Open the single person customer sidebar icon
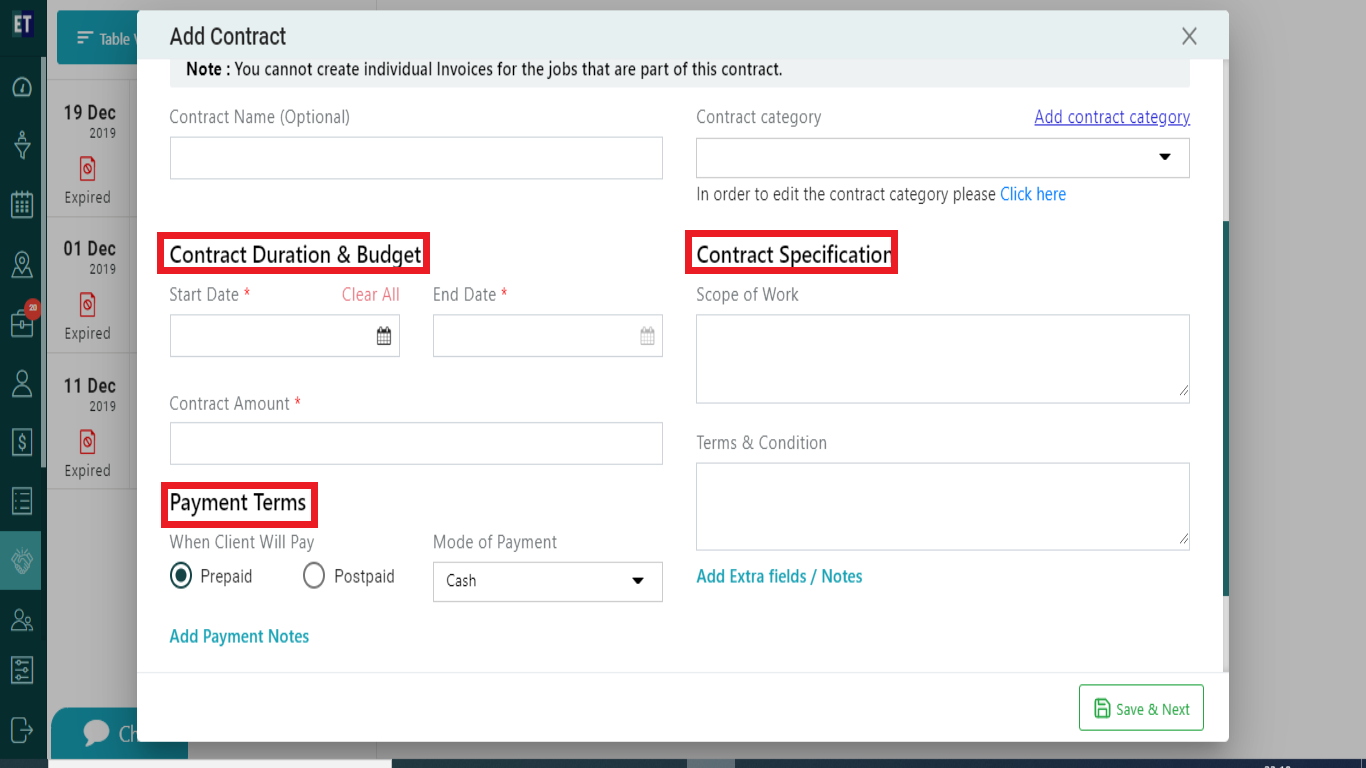The height and width of the screenshot is (768, 1366). [x=22, y=383]
